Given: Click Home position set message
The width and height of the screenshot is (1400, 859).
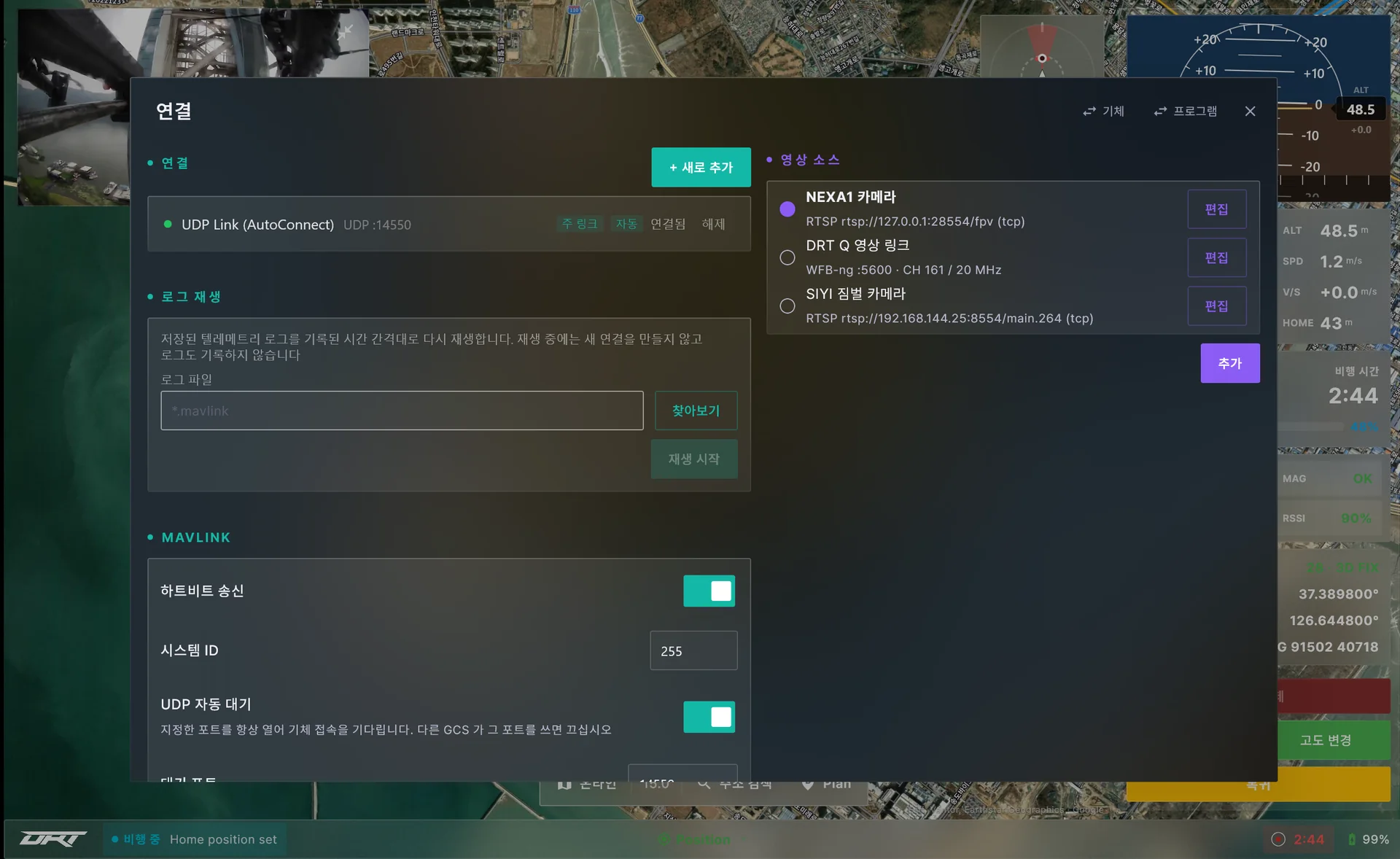Looking at the screenshot, I should point(223,839).
